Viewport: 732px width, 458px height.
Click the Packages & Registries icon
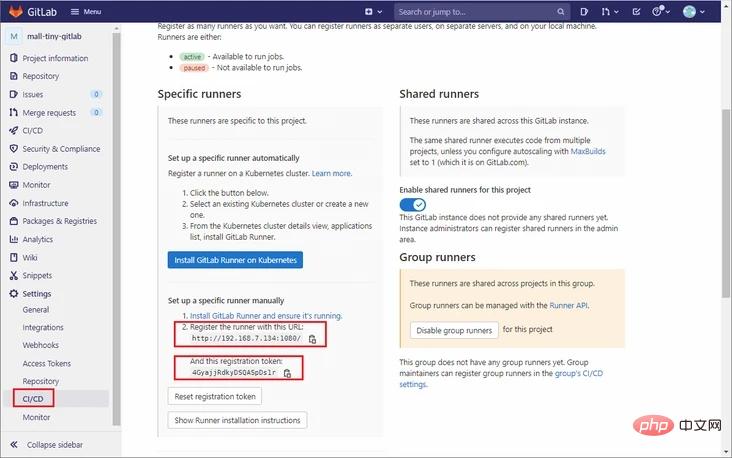tap(14, 221)
